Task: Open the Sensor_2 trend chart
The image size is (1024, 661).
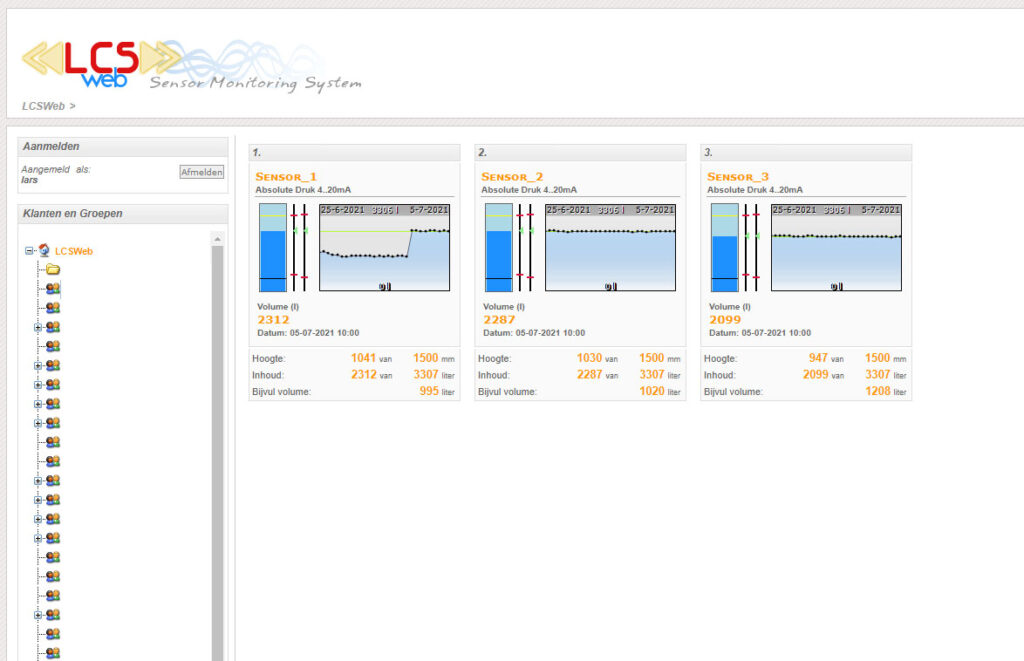Action: 611,248
